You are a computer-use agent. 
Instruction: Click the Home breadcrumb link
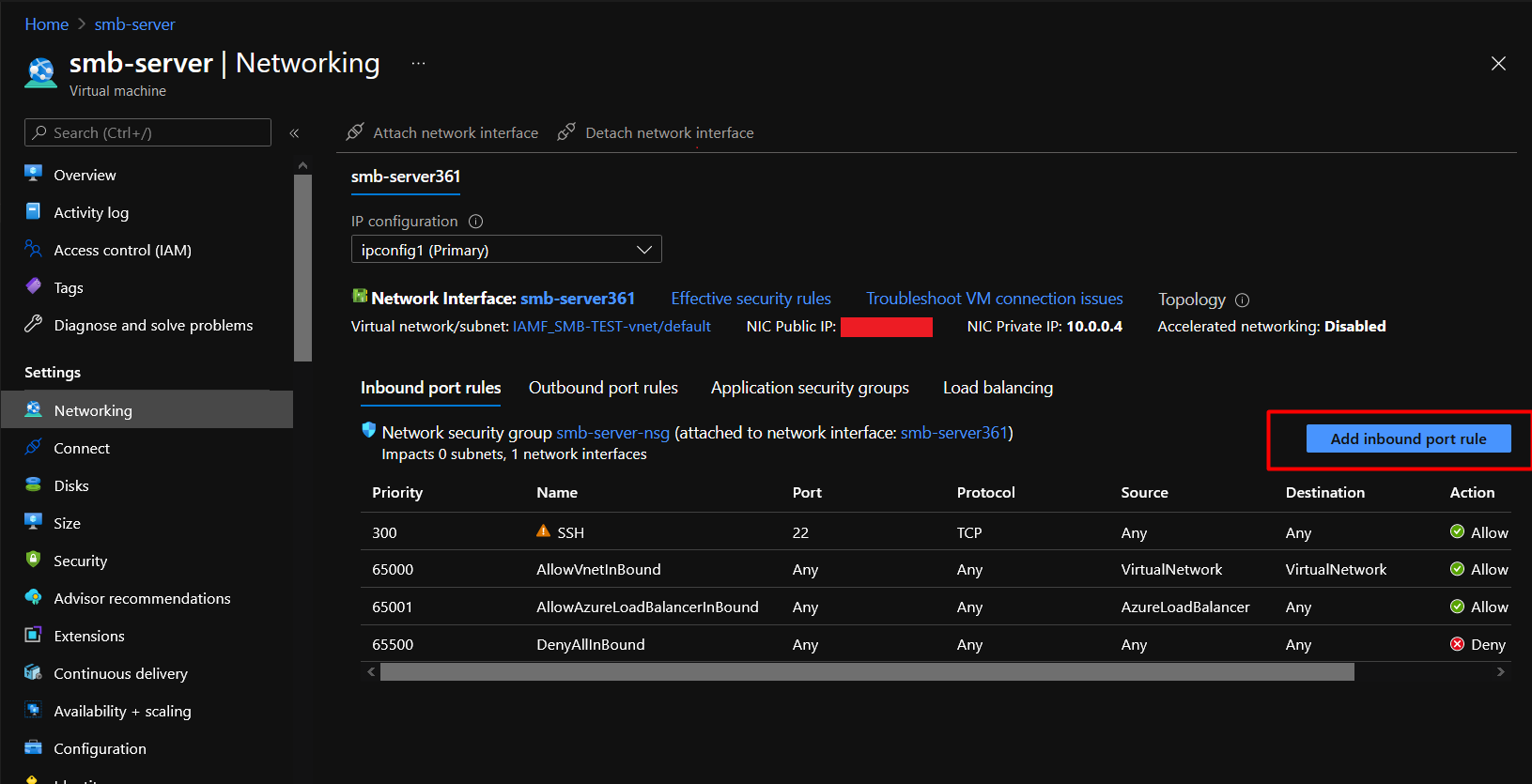click(x=47, y=24)
